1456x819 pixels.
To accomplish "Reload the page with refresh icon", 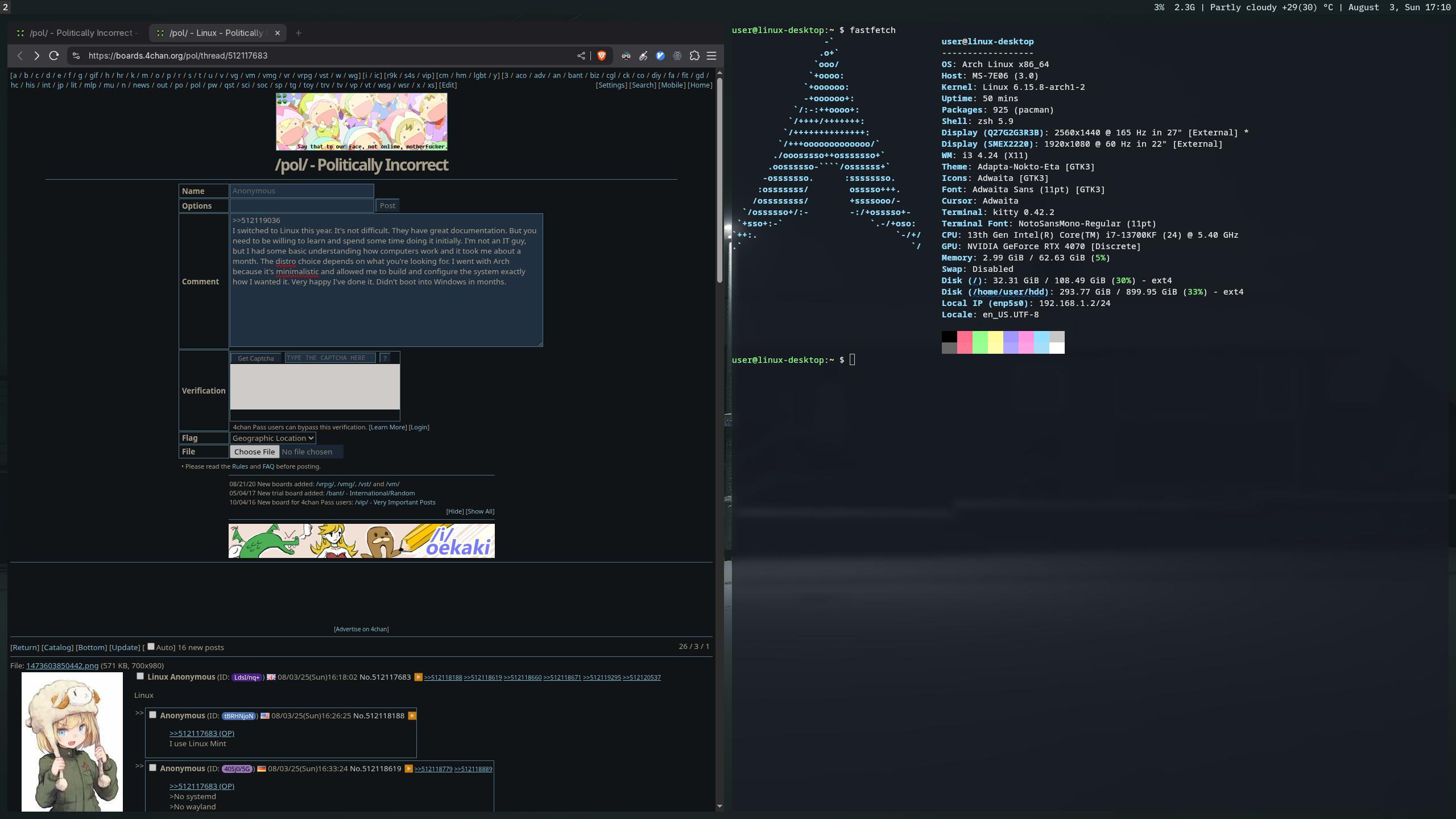I will (54, 56).
